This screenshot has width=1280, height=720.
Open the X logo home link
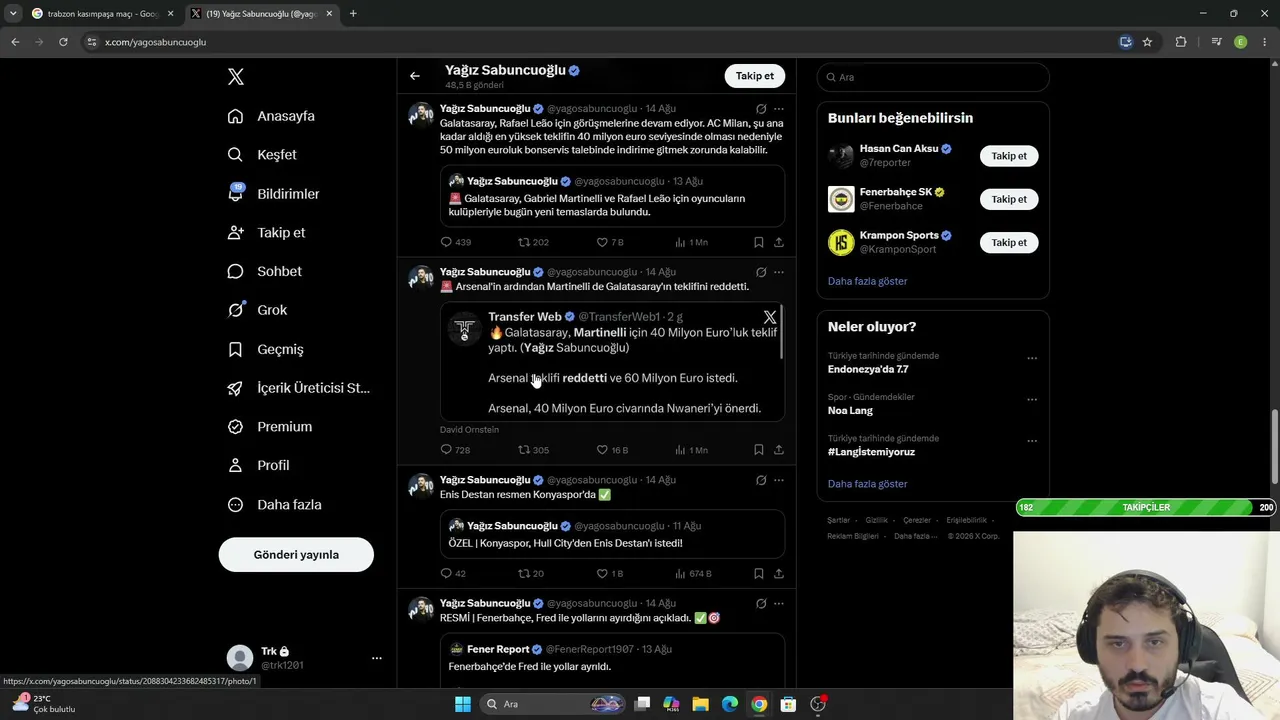(236, 77)
